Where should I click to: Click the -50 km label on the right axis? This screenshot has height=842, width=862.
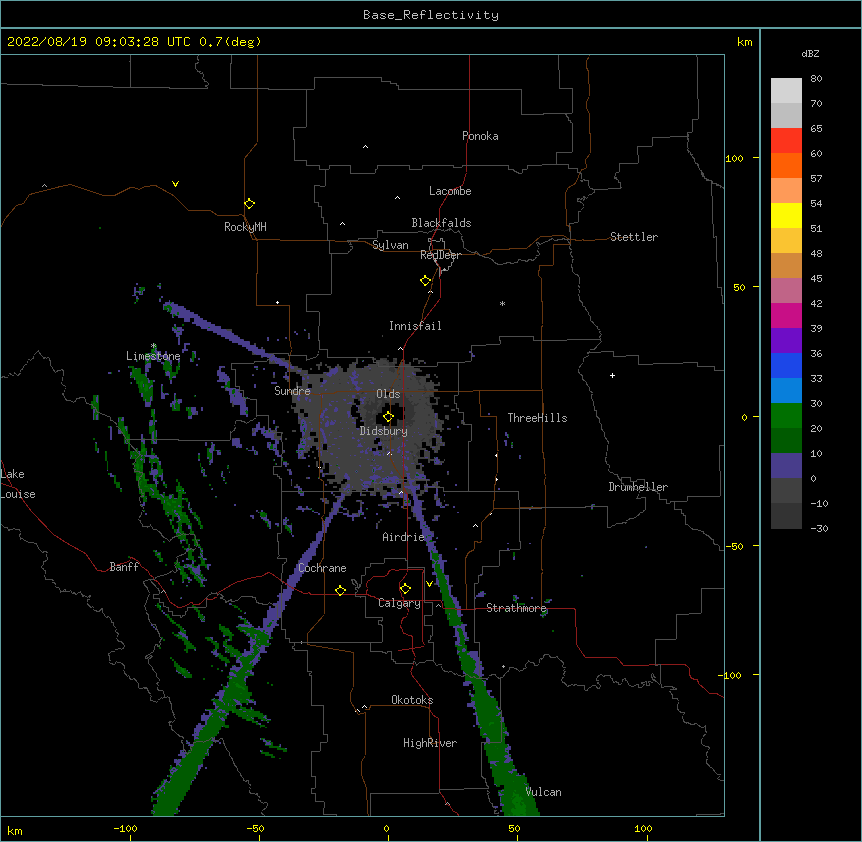pyautogui.click(x=734, y=546)
